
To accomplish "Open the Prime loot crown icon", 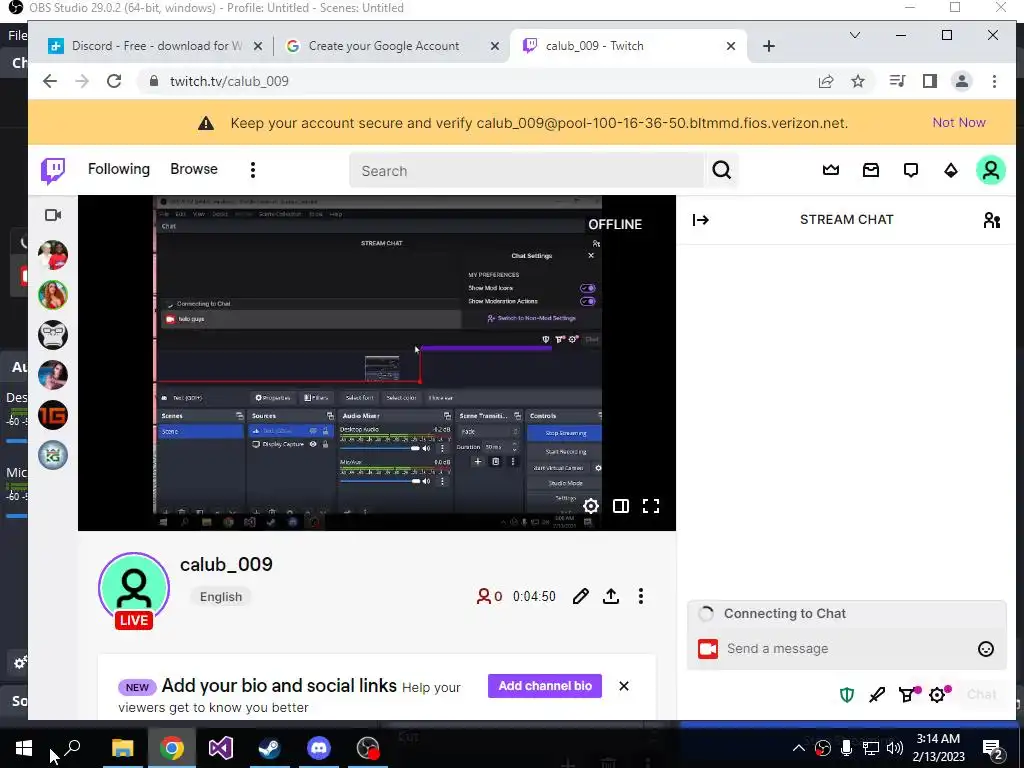I will click(831, 170).
